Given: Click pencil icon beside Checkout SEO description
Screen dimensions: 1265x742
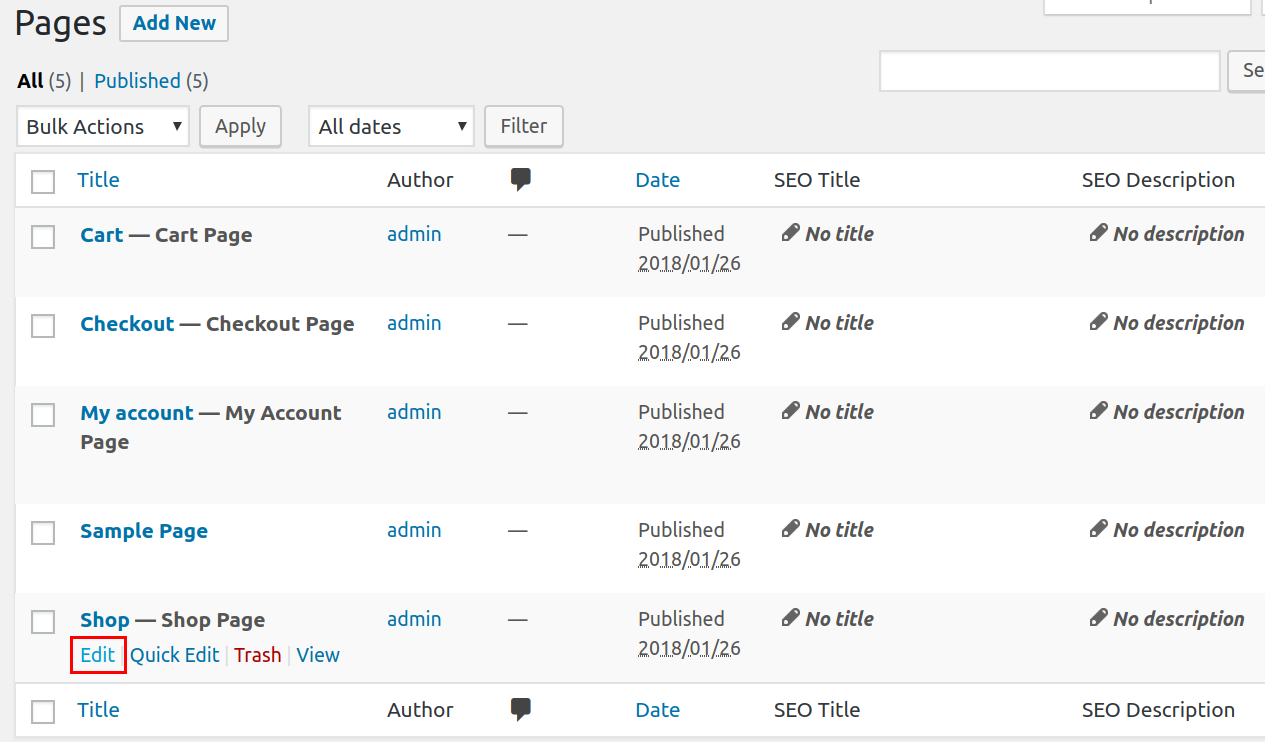Looking at the screenshot, I should pyautogui.click(x=1099, y=322).
